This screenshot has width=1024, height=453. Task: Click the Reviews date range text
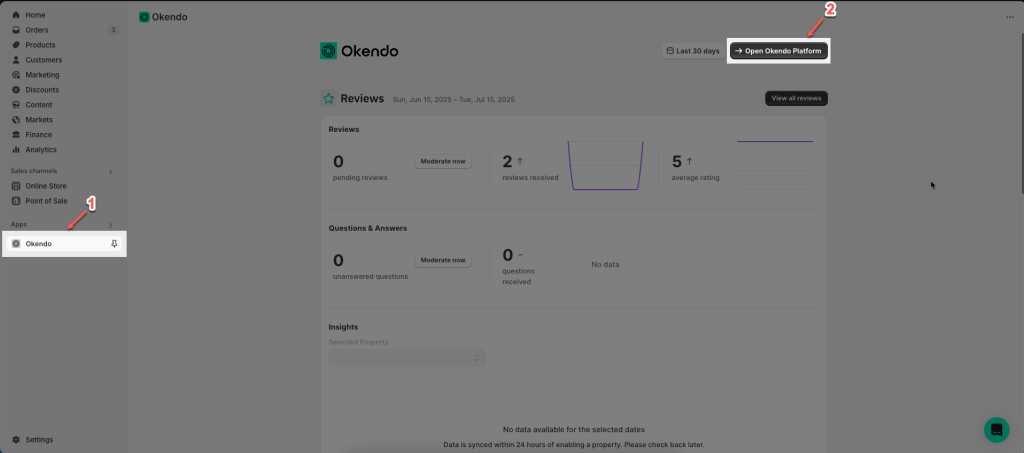pyautogui.click(x=454, y=99)
